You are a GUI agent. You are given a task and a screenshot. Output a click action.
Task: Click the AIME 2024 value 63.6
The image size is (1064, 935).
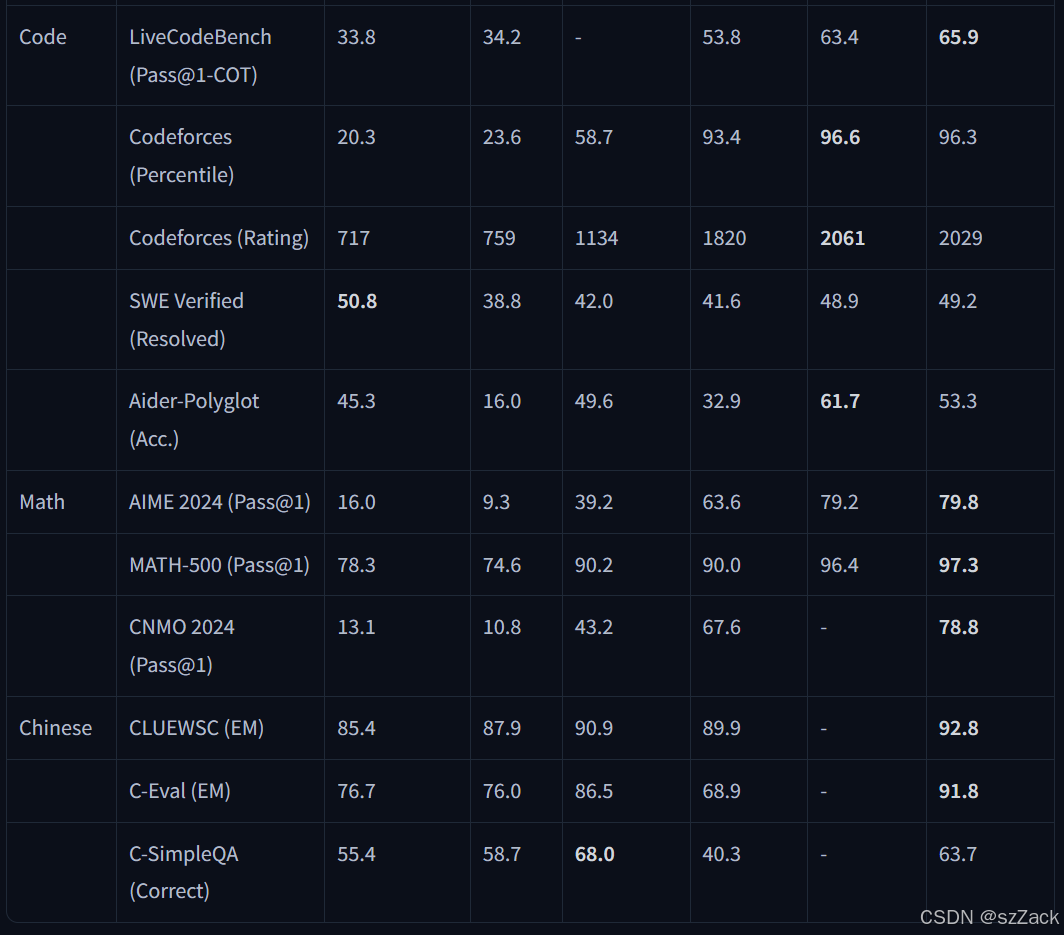[721, 501]
